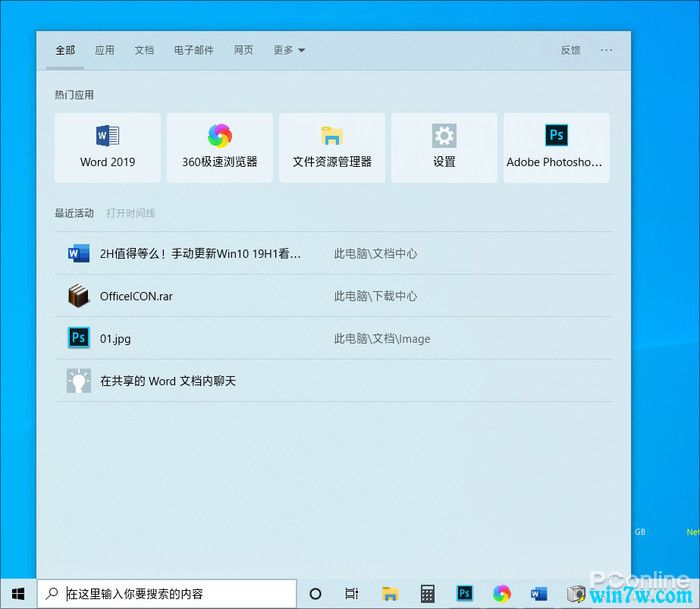This screenshot has height=609, width=700.
Task: Open the 2H值得等么 Word document
Action: click(333, 254)
